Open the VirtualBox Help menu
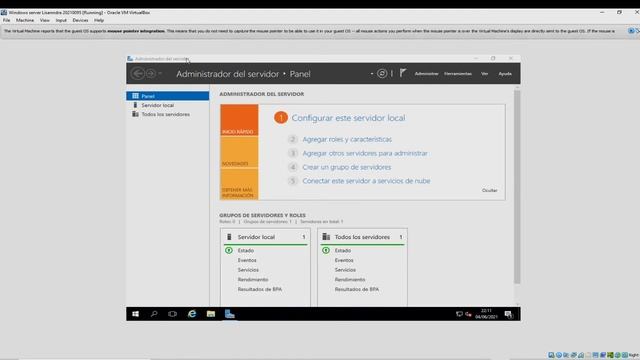The width and height of the screenshot is (640, 360). pos(99,20)
